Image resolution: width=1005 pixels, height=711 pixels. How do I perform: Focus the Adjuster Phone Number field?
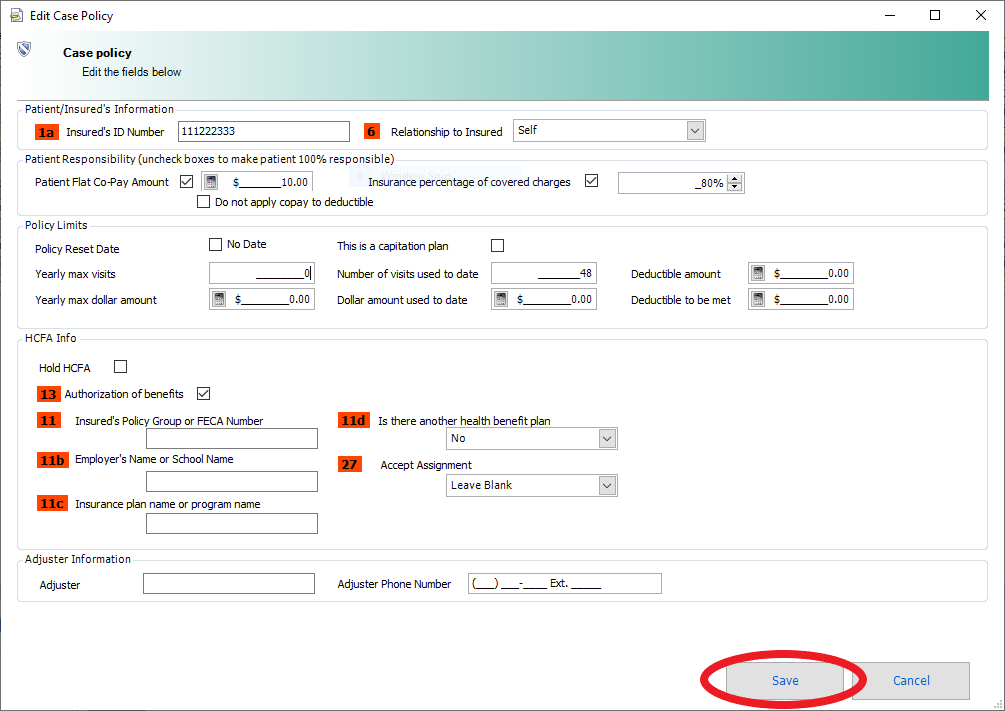pos(564,584)
